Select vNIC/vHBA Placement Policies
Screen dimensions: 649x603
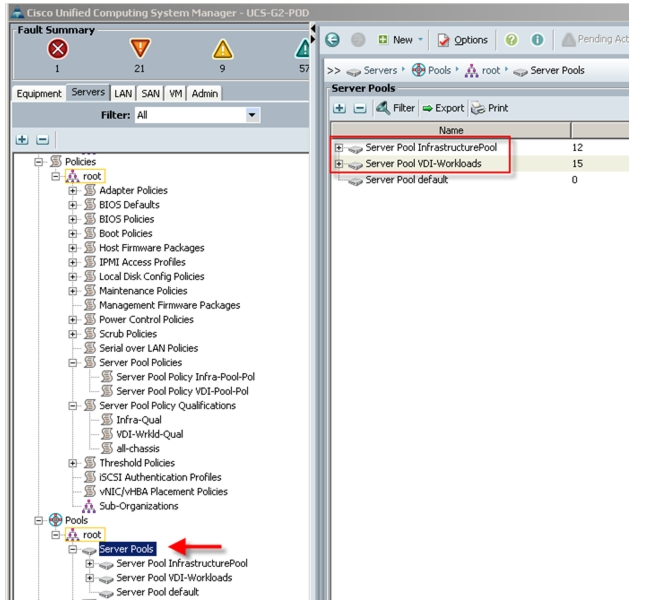click(163, 492)
